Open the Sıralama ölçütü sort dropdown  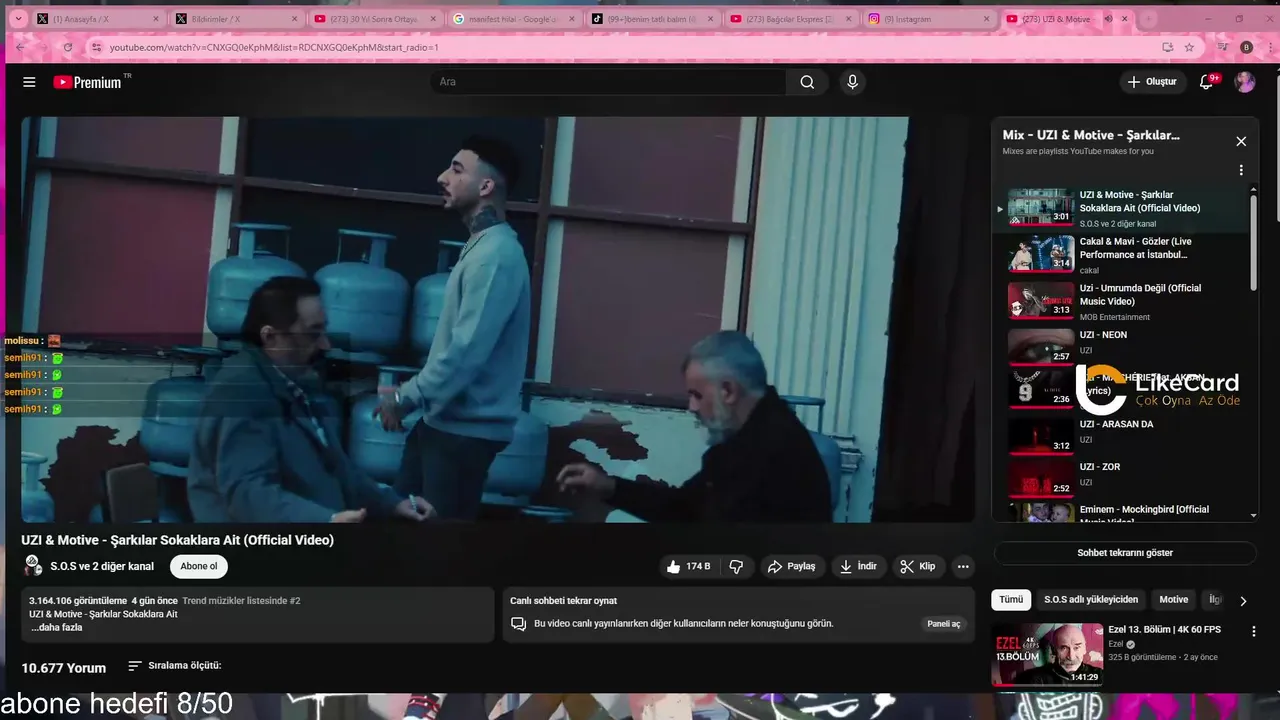[x=174, y=666]
